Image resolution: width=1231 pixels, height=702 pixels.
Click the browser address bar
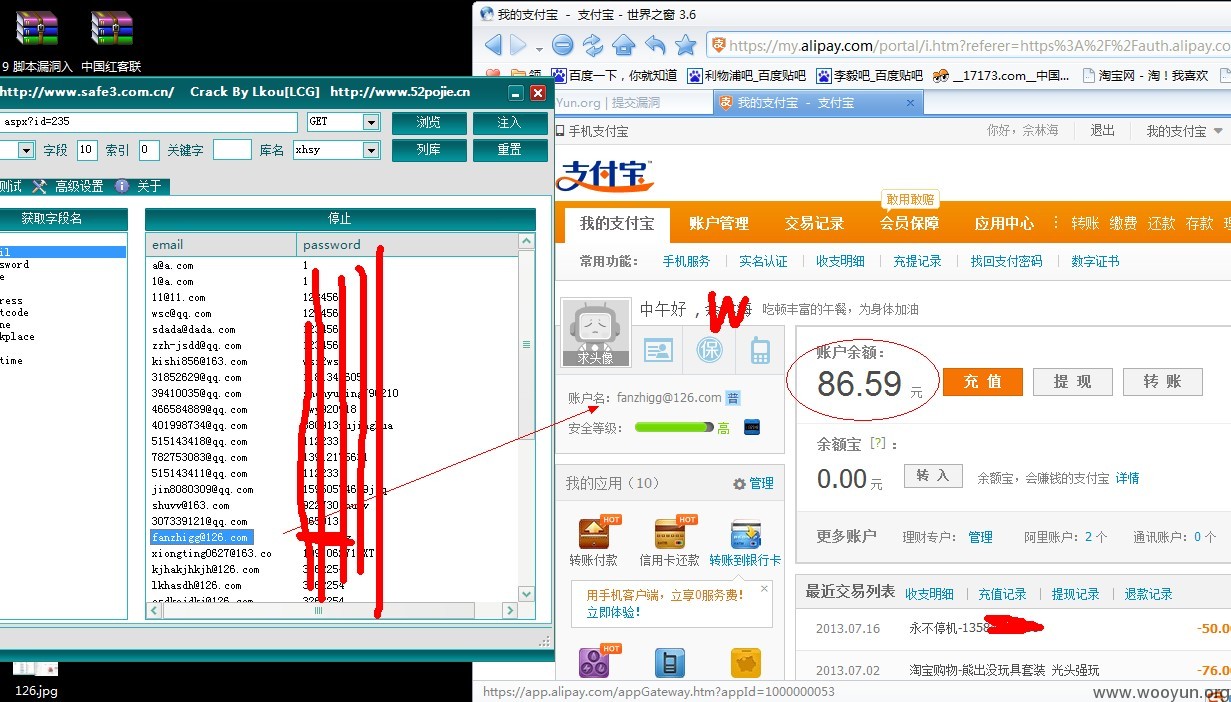pyautogui.click(x=968, y=46)
